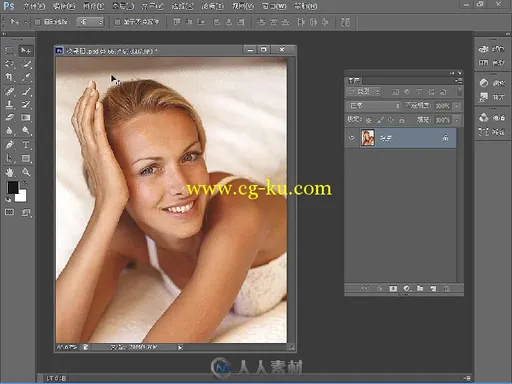The image size is (512, 384).
Task: Select the Eraser tool
Action: [x=10, y=117]
